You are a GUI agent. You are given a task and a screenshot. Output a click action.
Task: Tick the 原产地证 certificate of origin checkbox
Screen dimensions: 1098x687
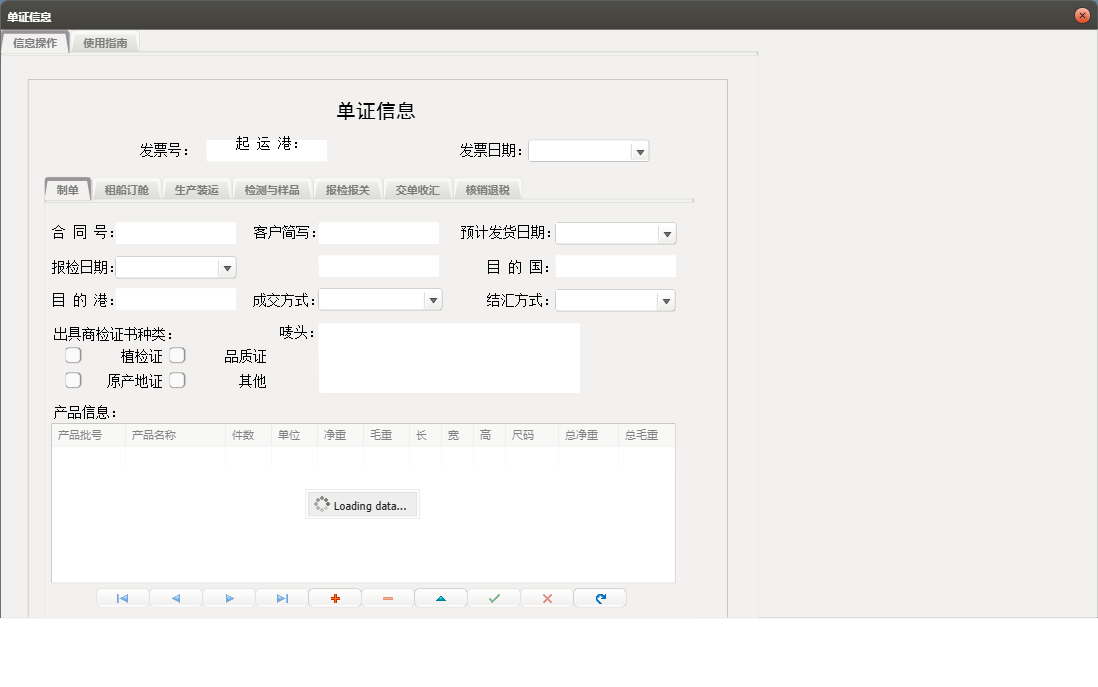coord(73,379)
